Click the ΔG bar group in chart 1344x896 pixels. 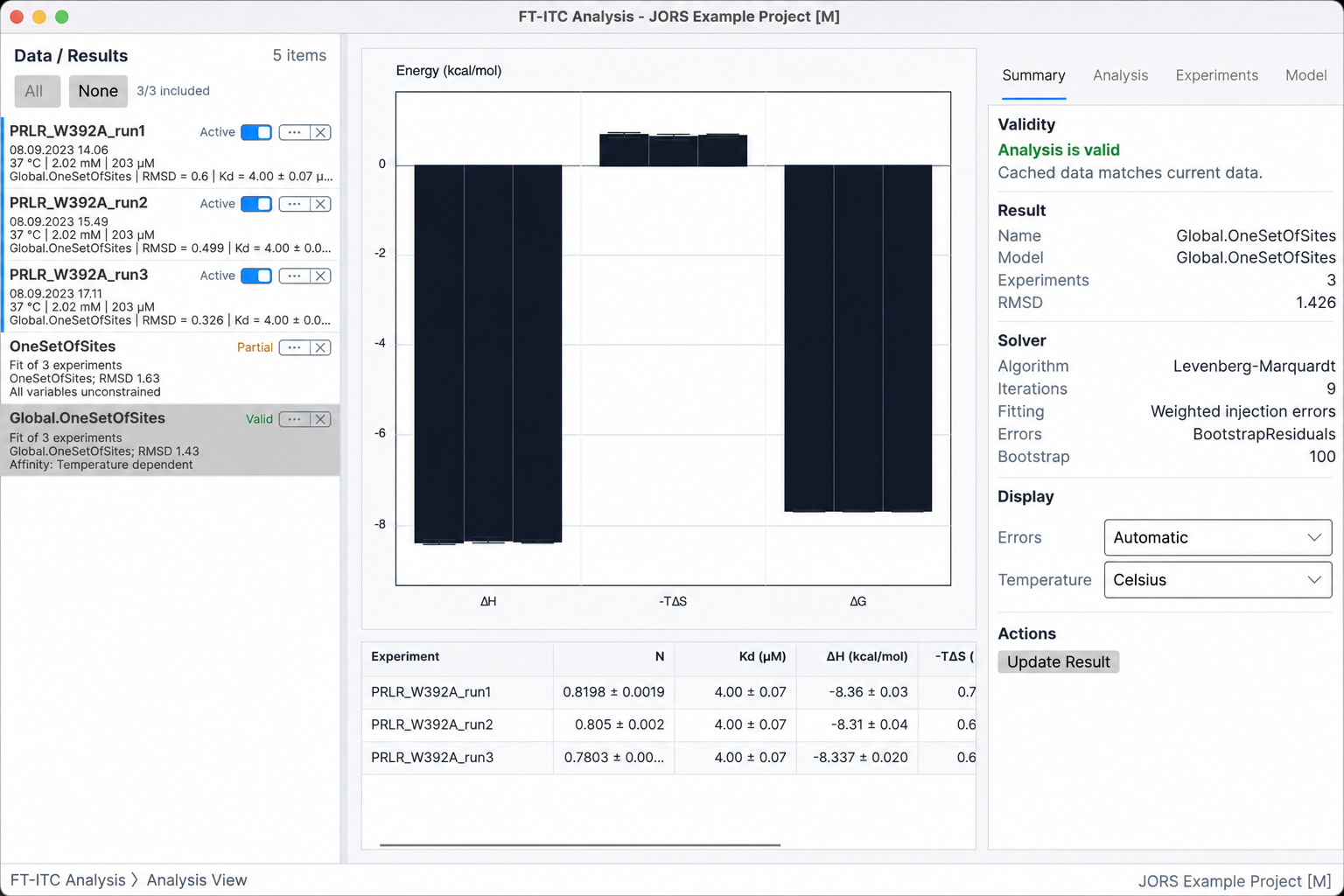point(858,339)
